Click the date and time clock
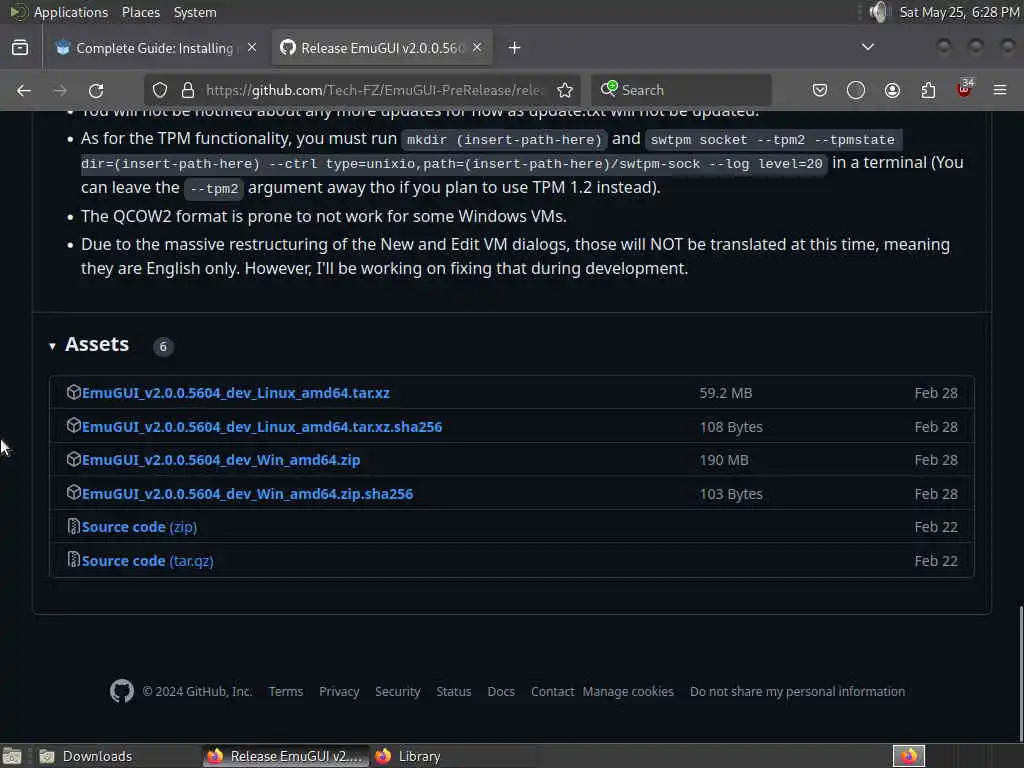The image size is (1024, 768). [x=959, y=12]
